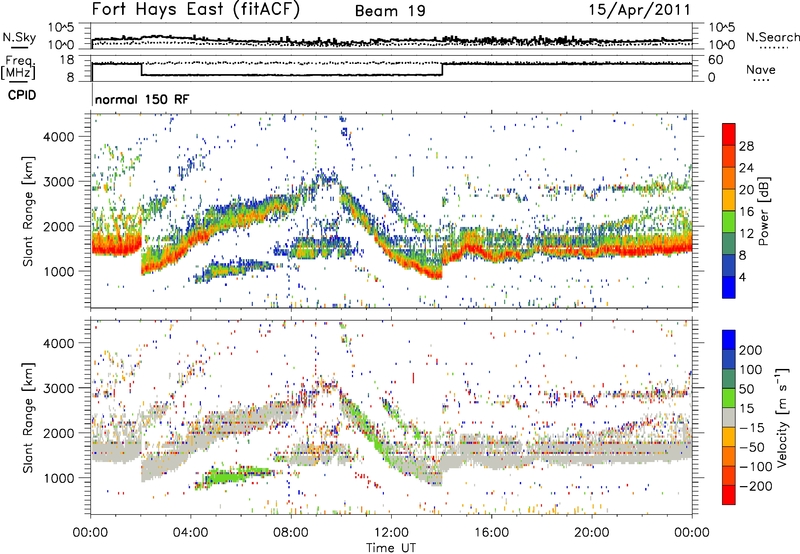Click the 'Power [dB]' color bar label
This screenshot has width=800, height=554.
pos(764,211)
